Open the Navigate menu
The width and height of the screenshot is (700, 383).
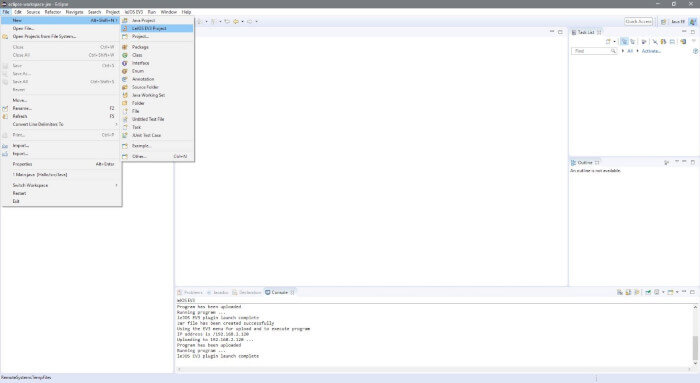[x=74, y=12]
